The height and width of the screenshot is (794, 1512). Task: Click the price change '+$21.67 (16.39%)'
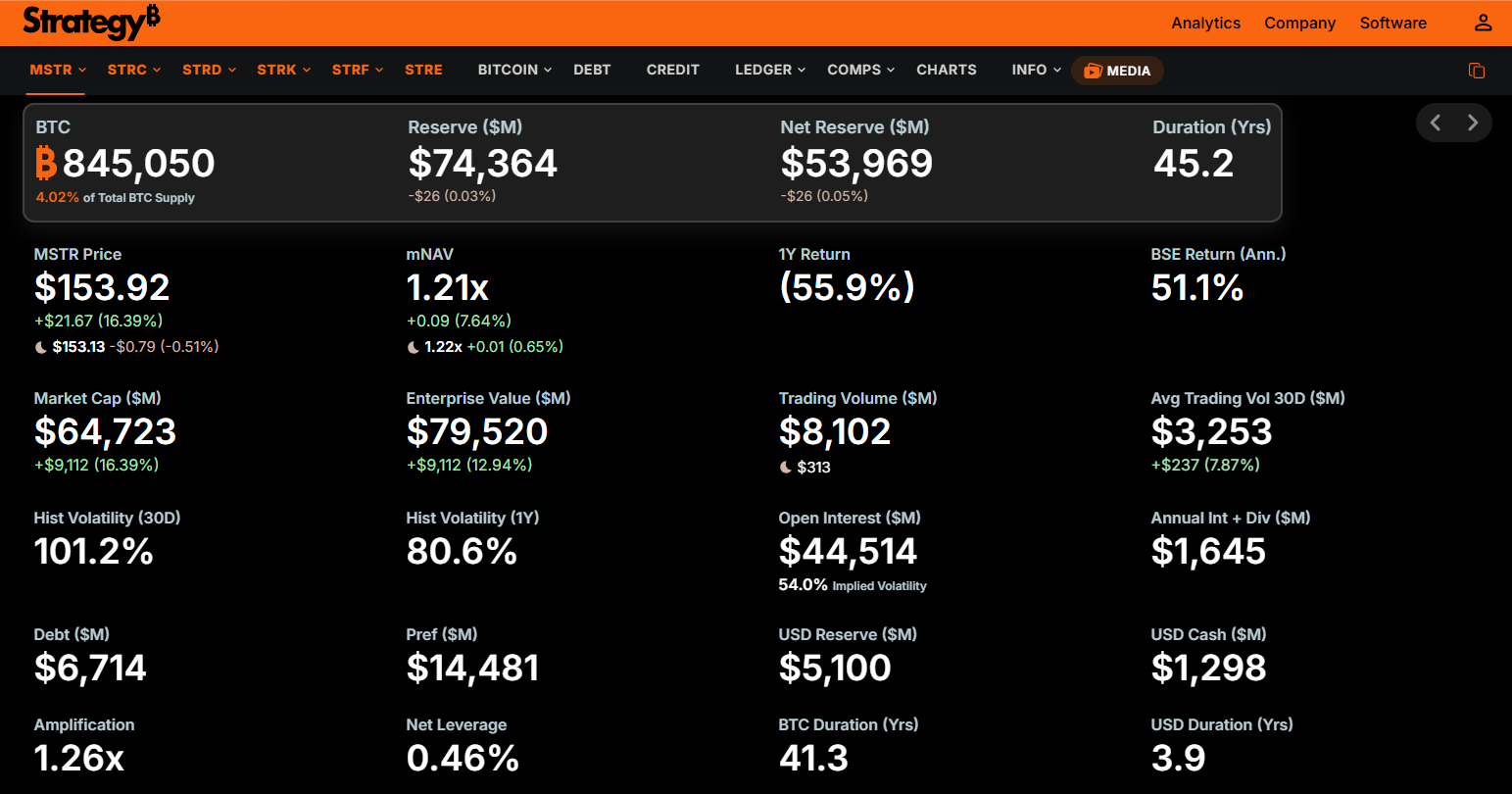tap(99, 321)
